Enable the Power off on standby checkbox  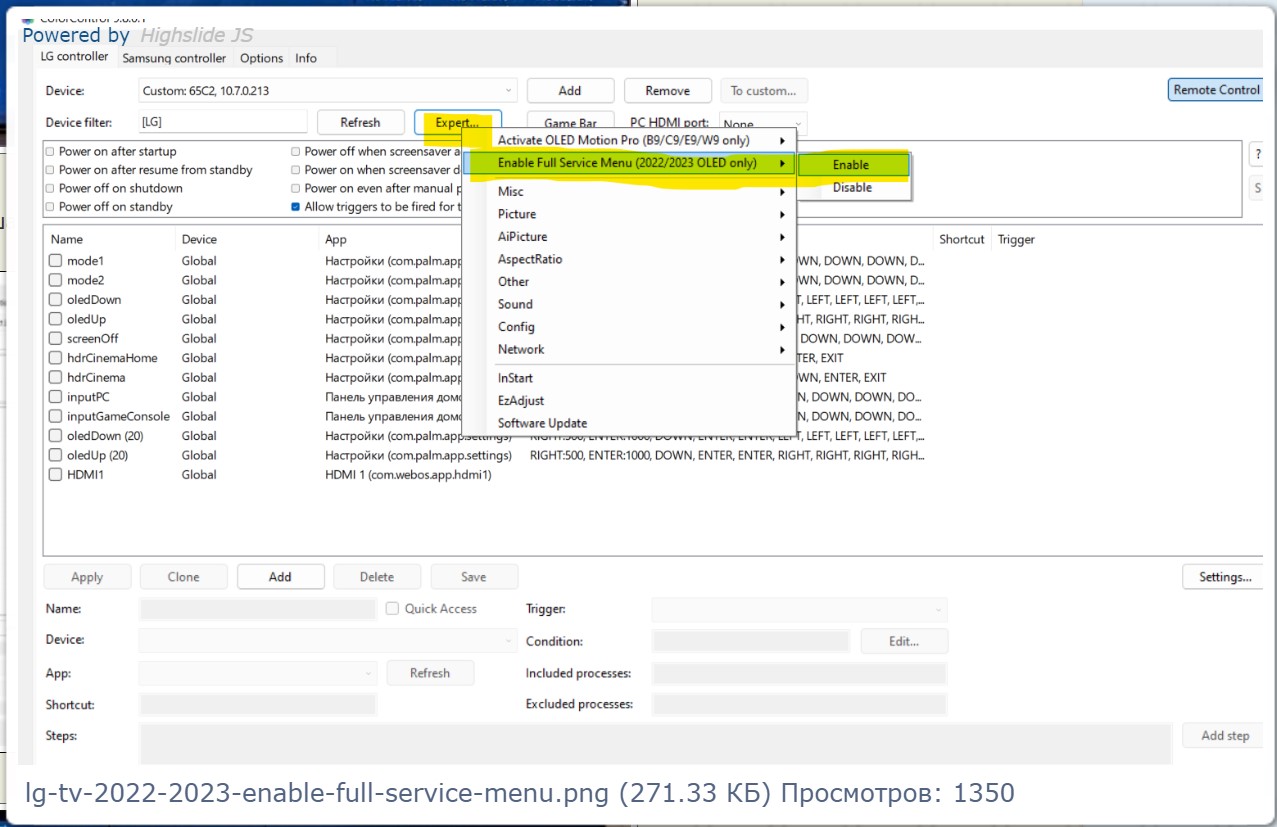coord(50,207)
